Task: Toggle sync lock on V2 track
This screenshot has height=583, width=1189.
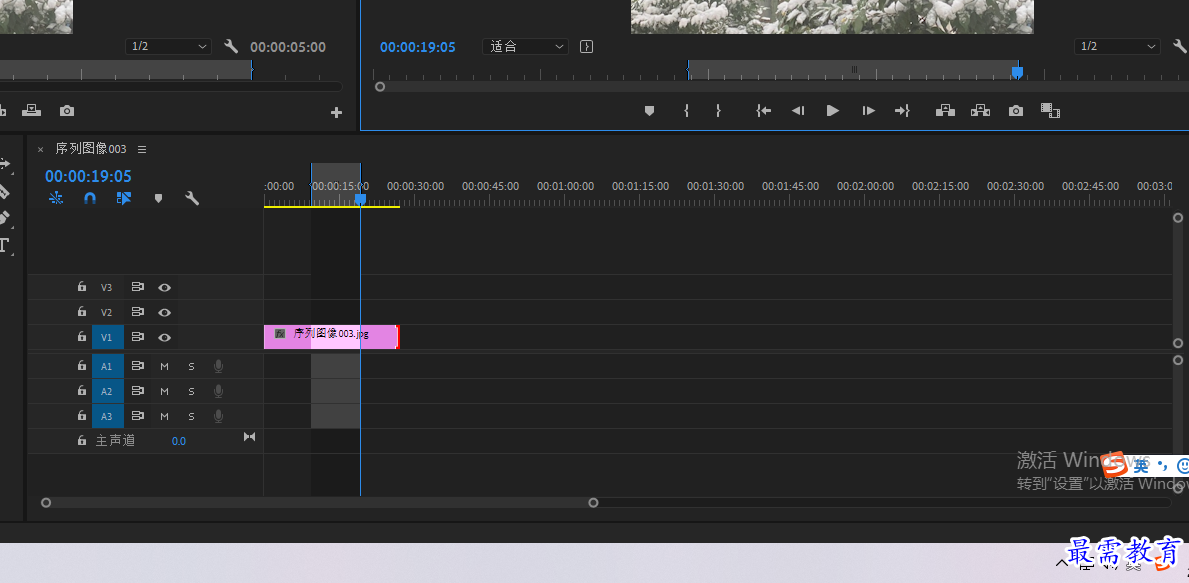Action: click(x=137, y=312)
